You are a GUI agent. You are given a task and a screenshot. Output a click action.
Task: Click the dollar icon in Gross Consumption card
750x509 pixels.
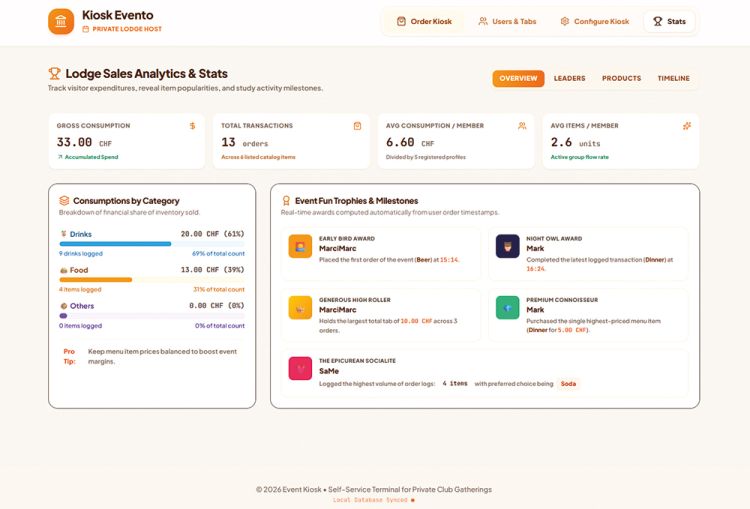pos(192,126)
